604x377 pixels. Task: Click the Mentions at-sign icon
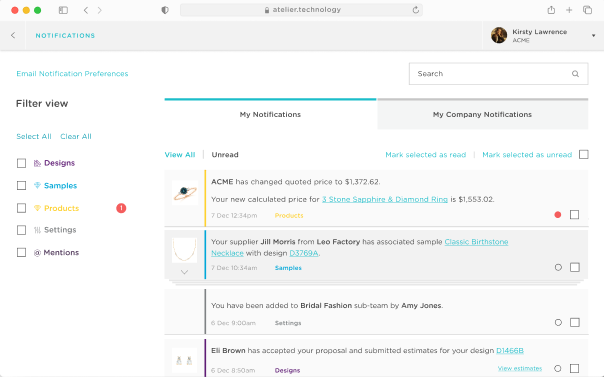click(x=37, y=253)
